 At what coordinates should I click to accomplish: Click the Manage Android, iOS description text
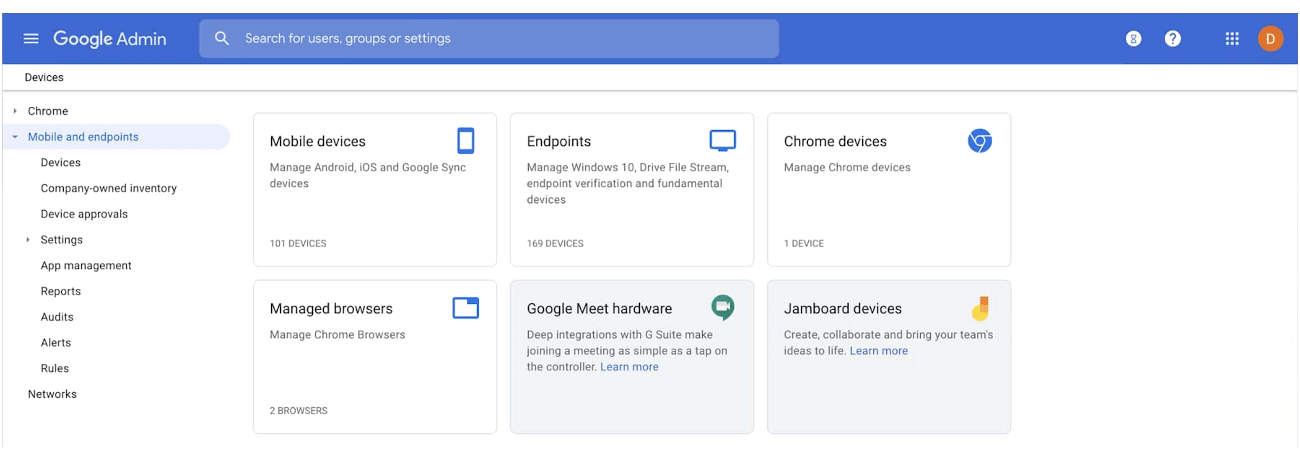pyautogui.click(x=368, y=176)
